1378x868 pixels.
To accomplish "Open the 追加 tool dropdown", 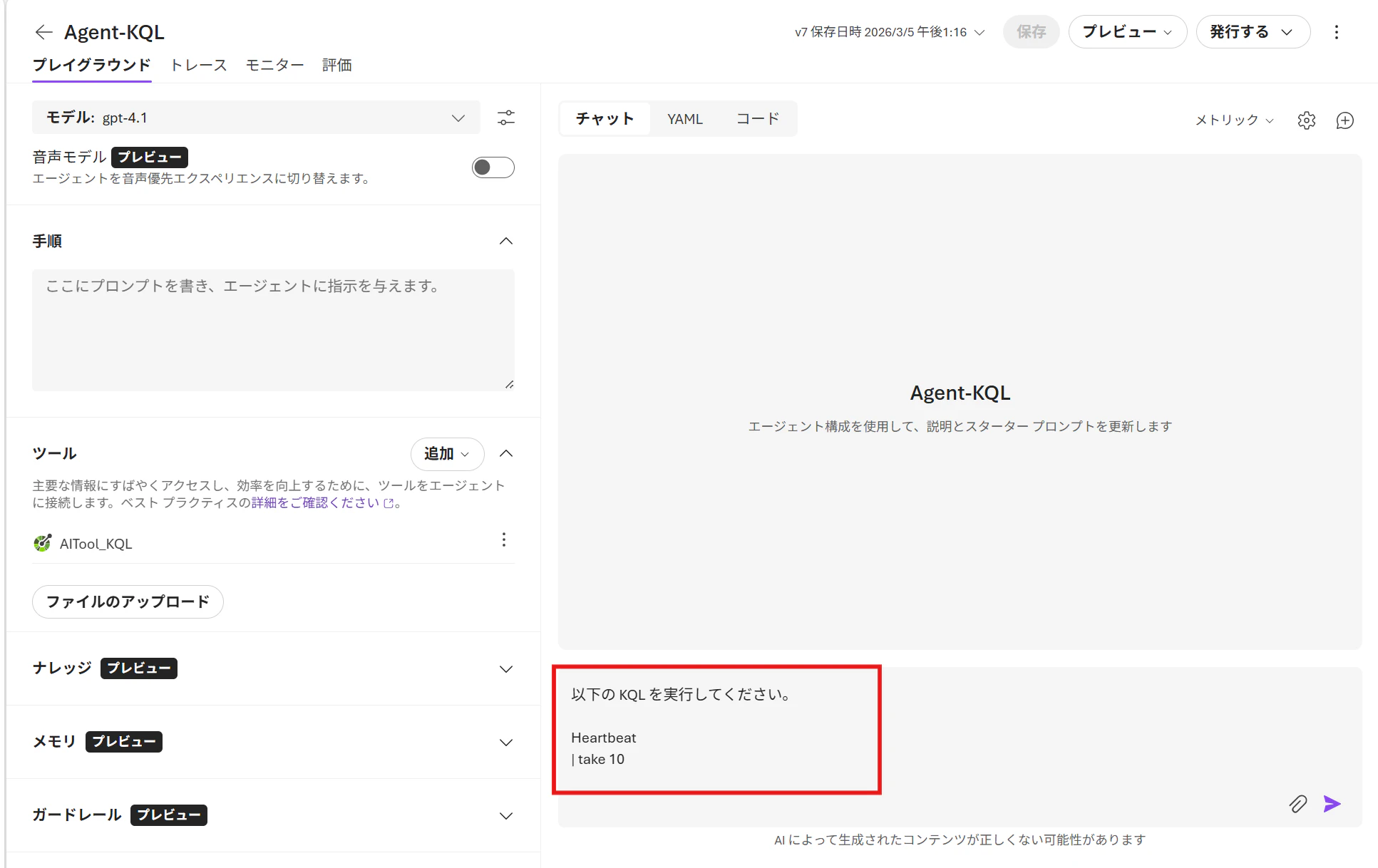I will pos(446,454).
